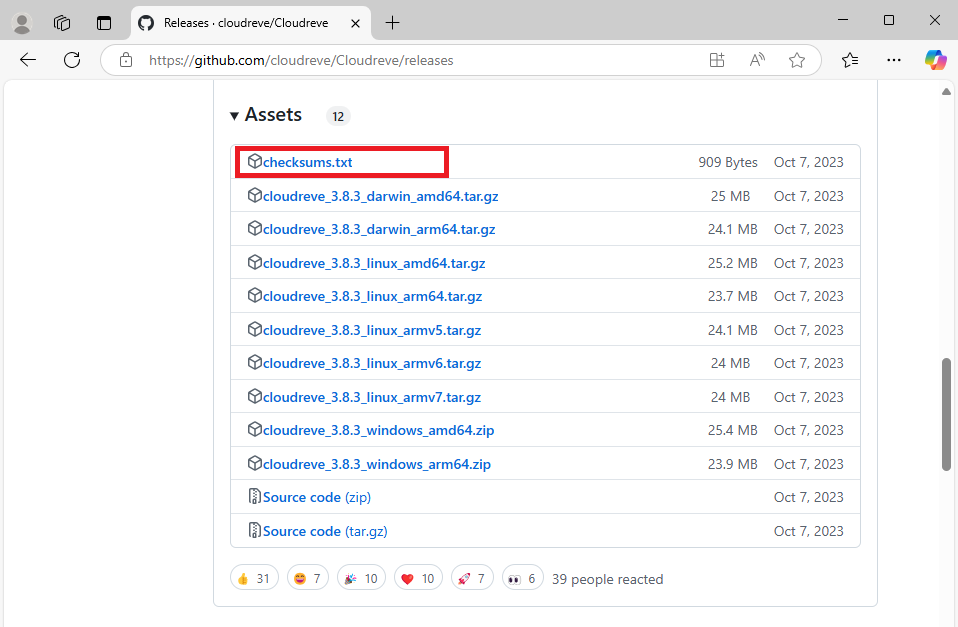This screenshot has width=958, height=627.
Task: Click the 23.9 MB size value
Action: (733, 464)
